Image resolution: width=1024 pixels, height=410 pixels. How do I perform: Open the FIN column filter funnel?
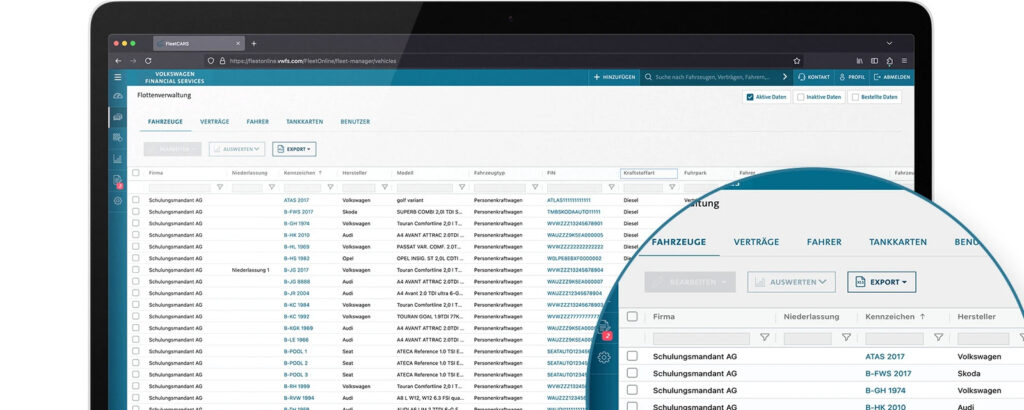click(x=612, y=187)
